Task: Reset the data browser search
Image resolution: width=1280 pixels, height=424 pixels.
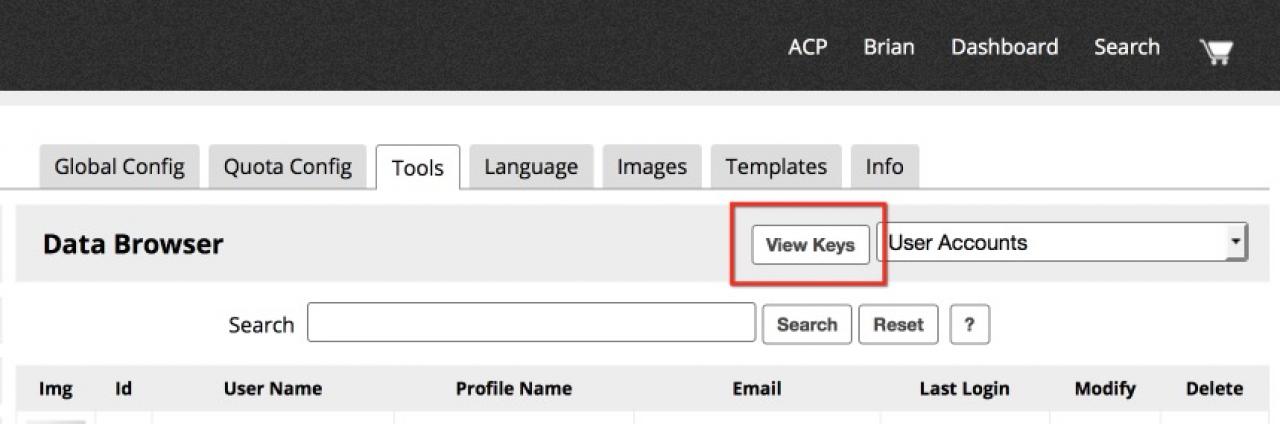Action: tap(898, 325)
